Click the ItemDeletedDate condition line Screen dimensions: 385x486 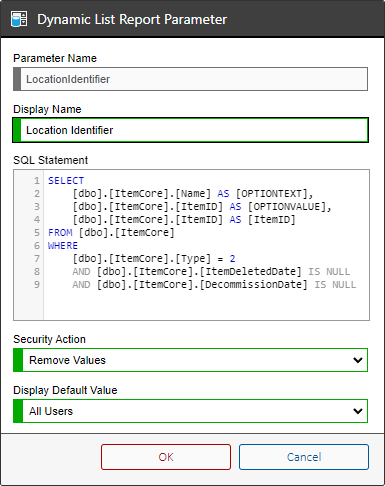(x=211, y=272)
